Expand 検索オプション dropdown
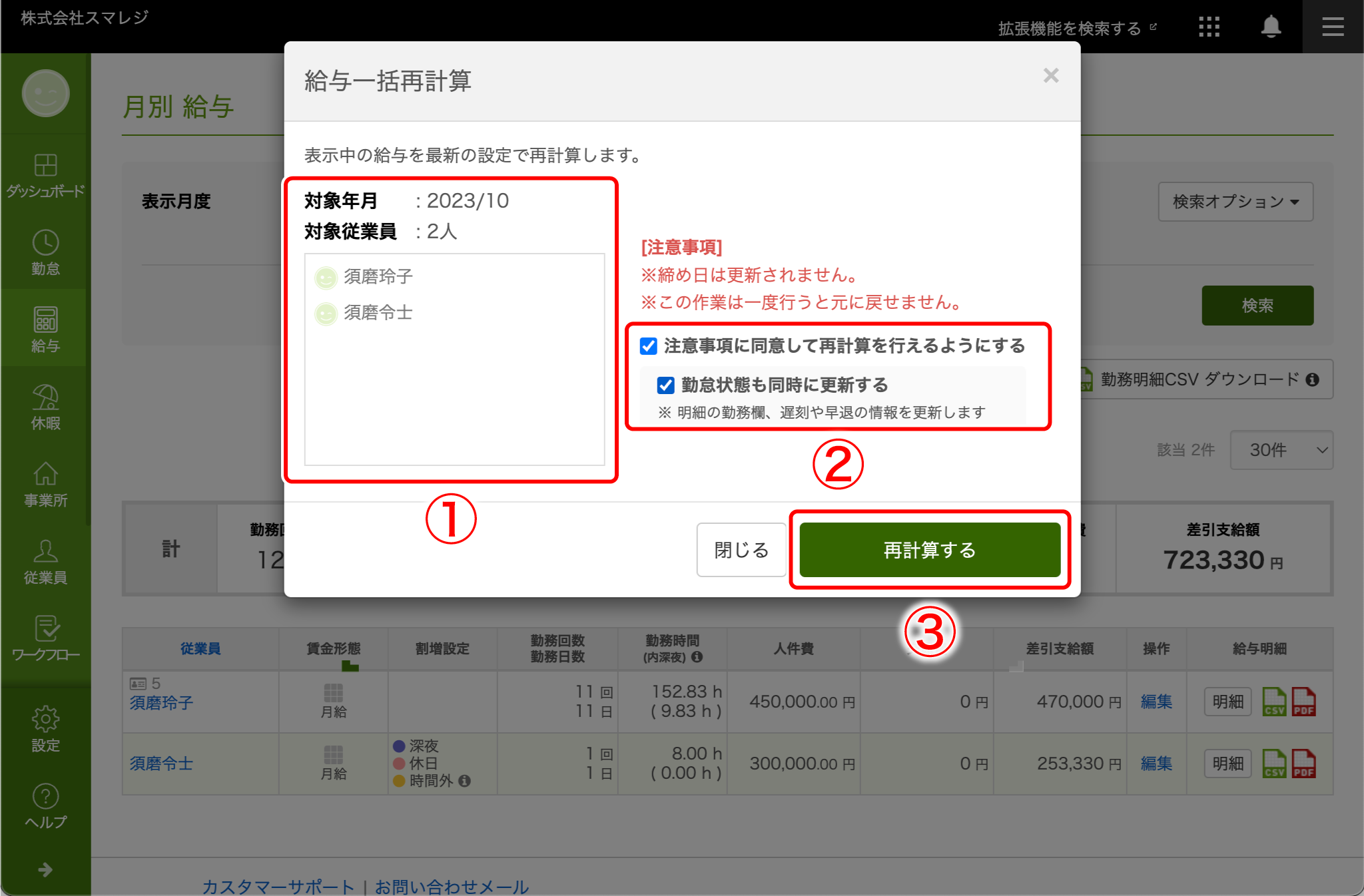Viewport: 1364px width, 896px height. [x=1235, y=202]
